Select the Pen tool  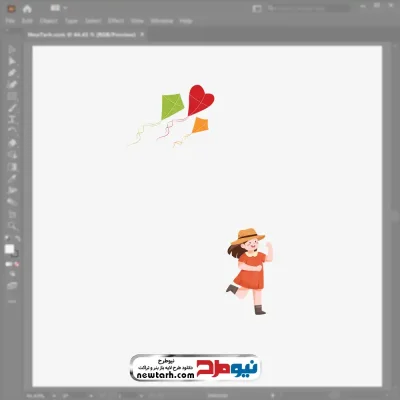click(12, 73)
